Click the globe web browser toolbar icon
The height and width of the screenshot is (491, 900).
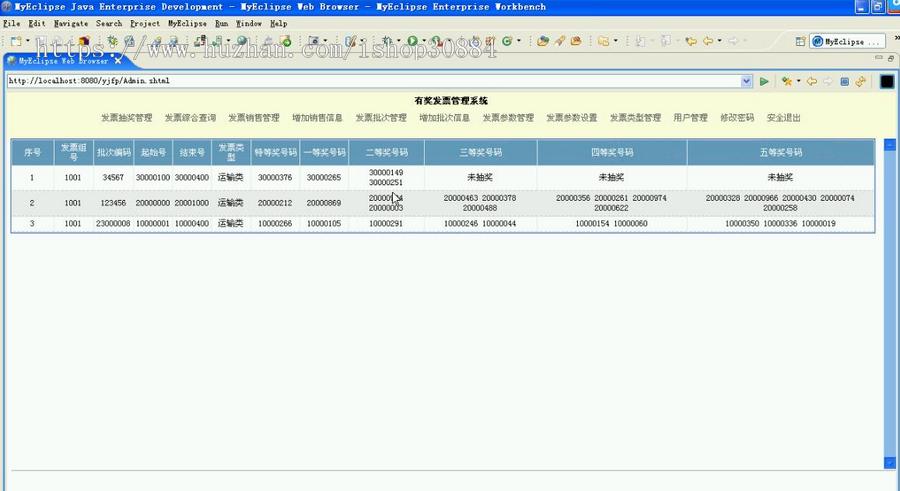[242, 41]
